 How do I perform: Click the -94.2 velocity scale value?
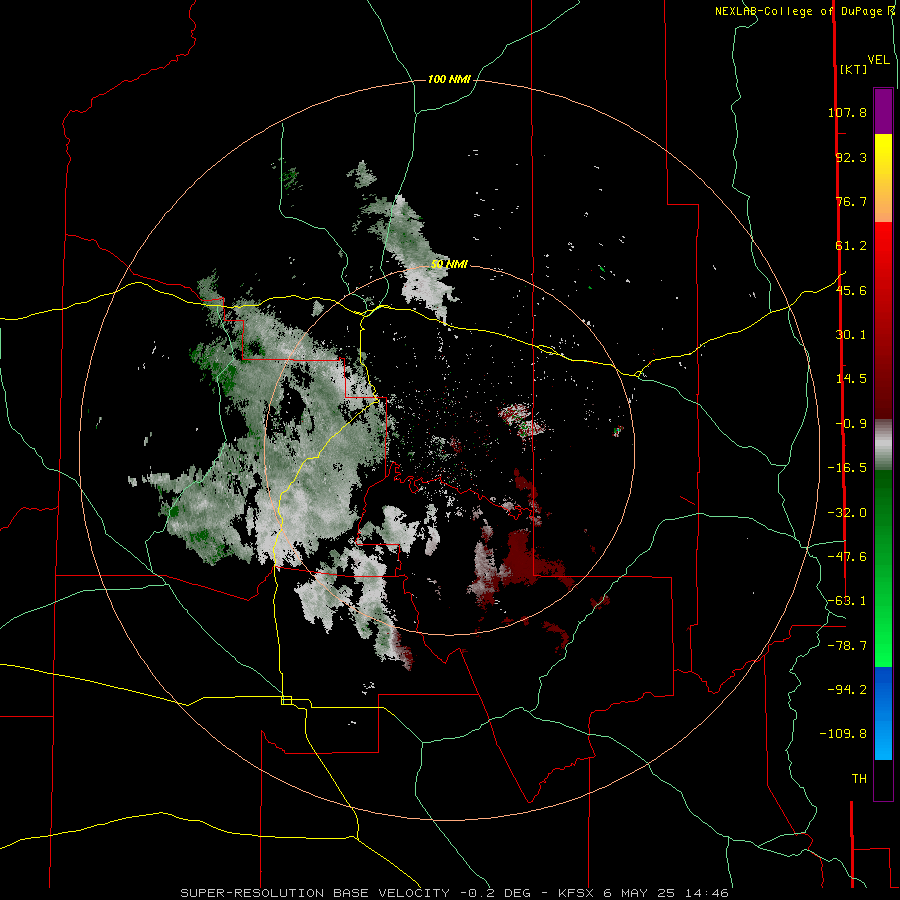coord(847,689)
